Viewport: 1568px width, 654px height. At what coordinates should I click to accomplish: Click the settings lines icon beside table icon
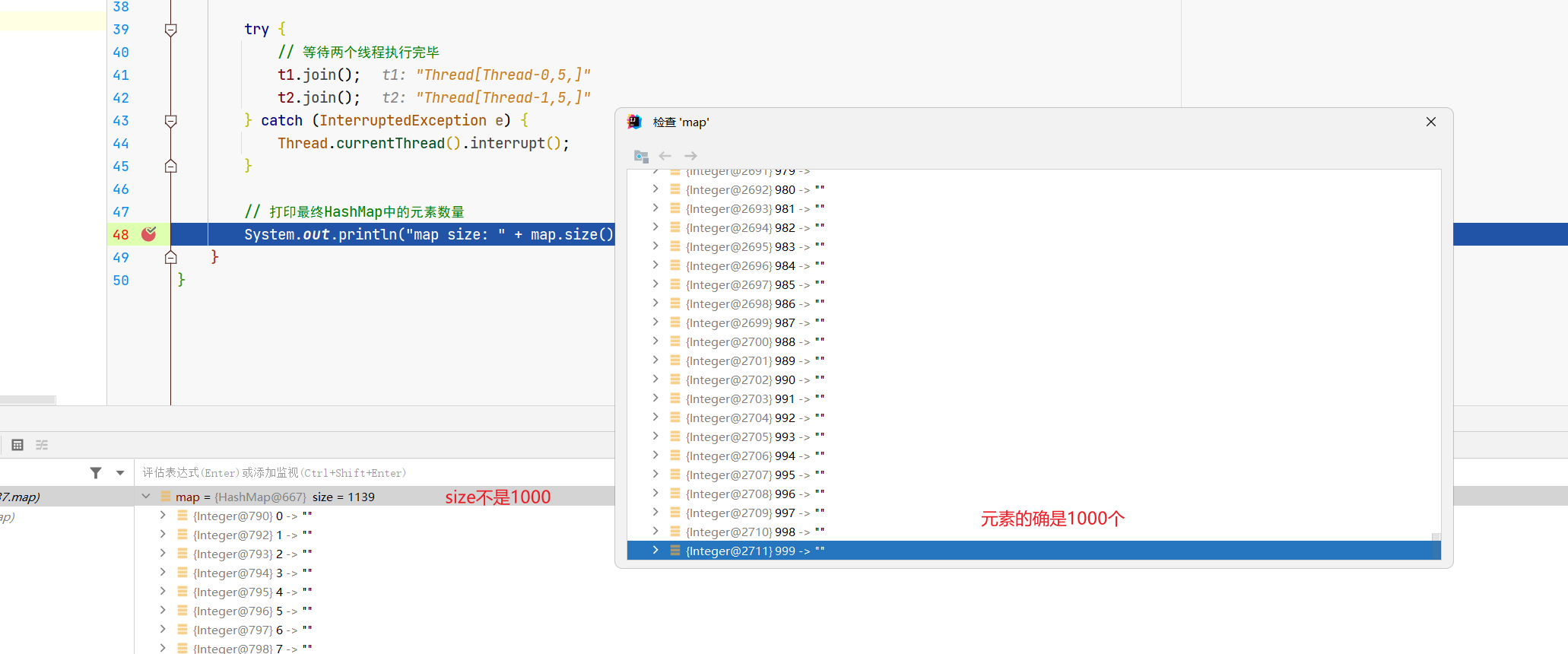42,445
